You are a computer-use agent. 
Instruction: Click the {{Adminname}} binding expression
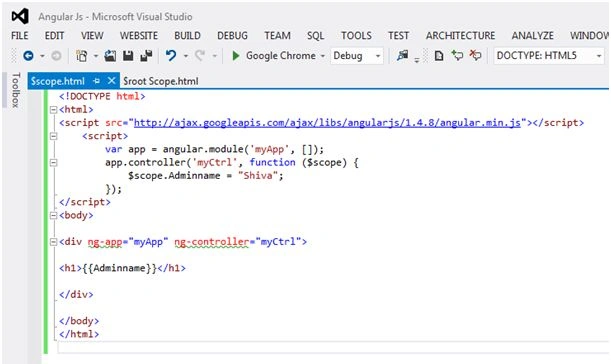click(x=119, y=268)
